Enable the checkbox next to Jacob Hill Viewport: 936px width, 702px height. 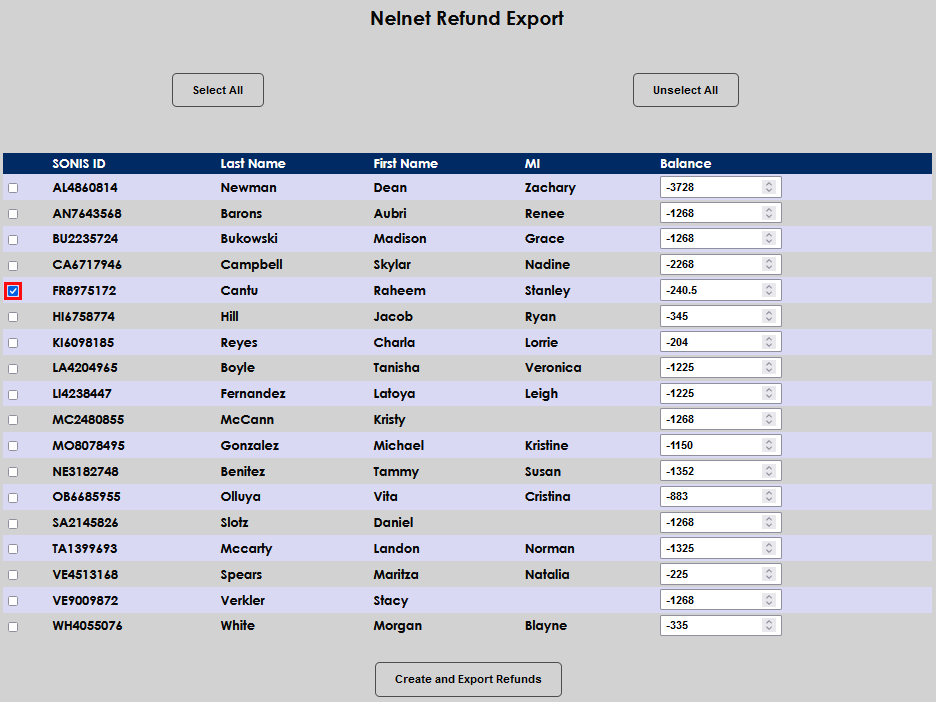click(12, 315)
